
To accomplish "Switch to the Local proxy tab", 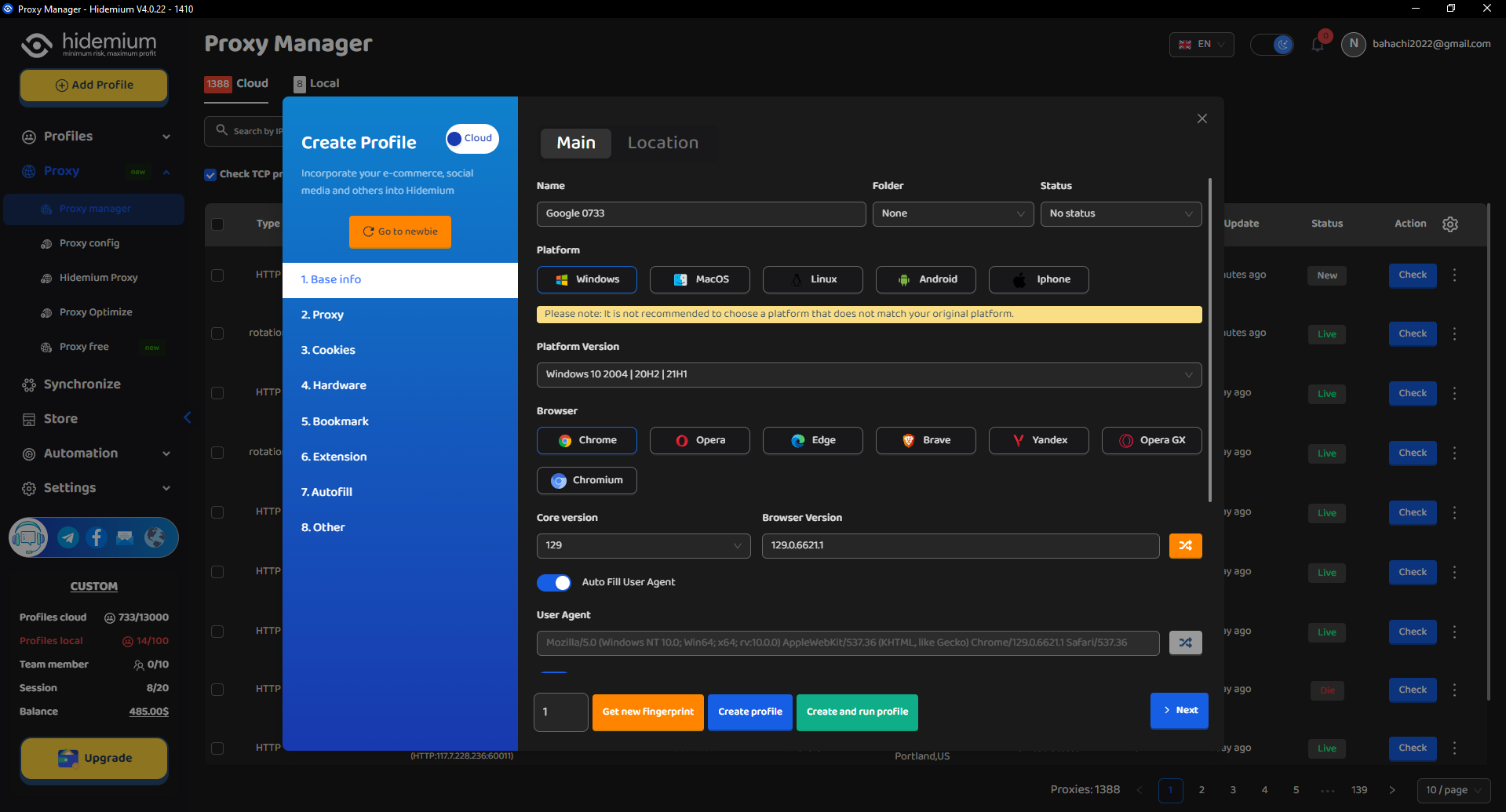I will pos(316,84).
